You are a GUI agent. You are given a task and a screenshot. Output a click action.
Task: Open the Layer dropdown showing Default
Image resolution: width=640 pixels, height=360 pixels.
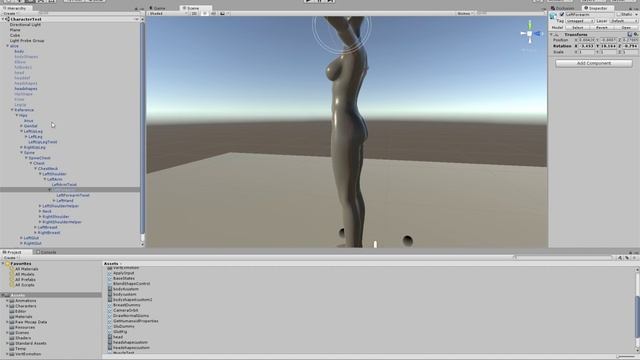tap(624, 21)
